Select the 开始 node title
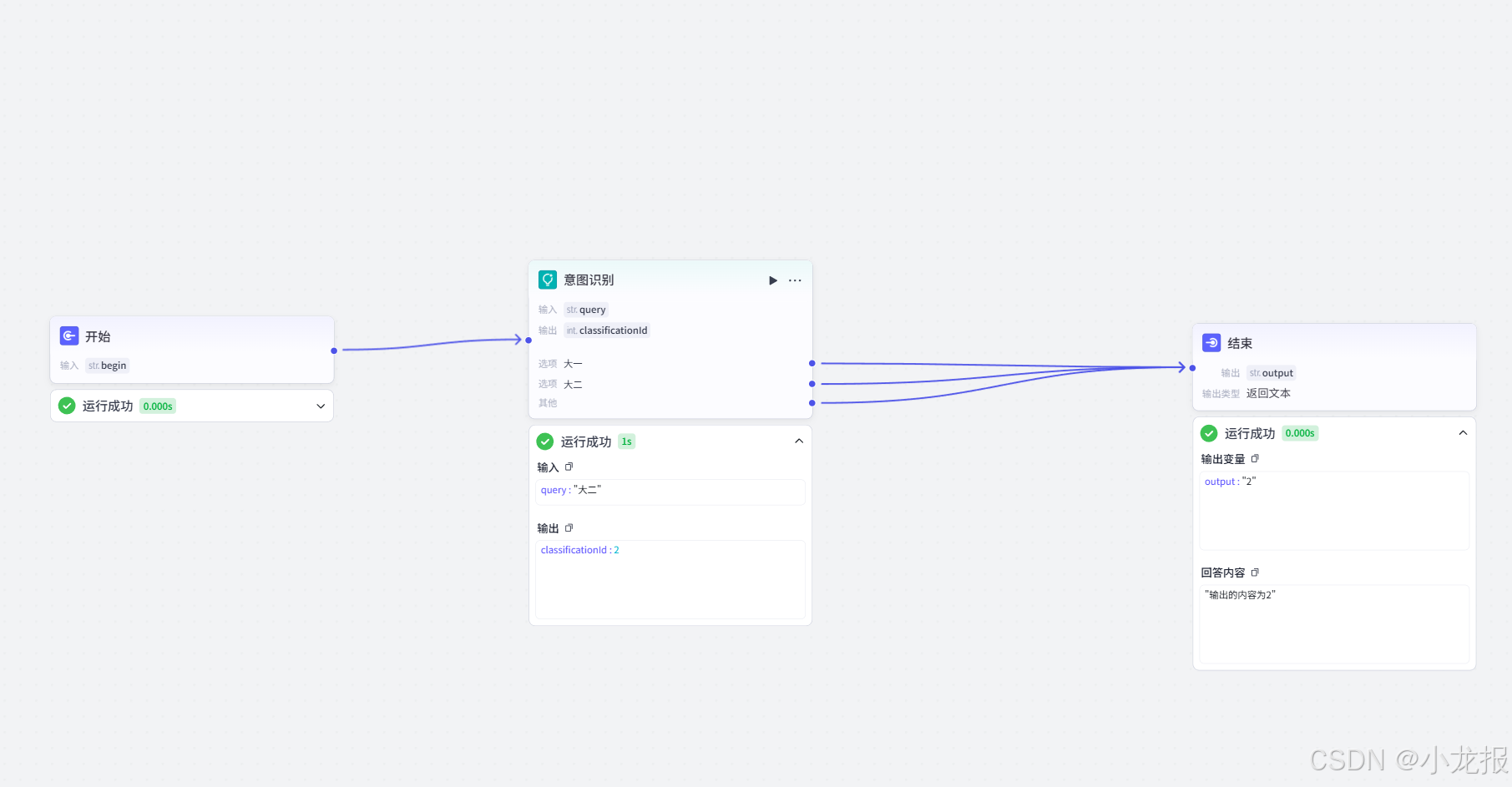1512x787 pixels. (98, 336)
